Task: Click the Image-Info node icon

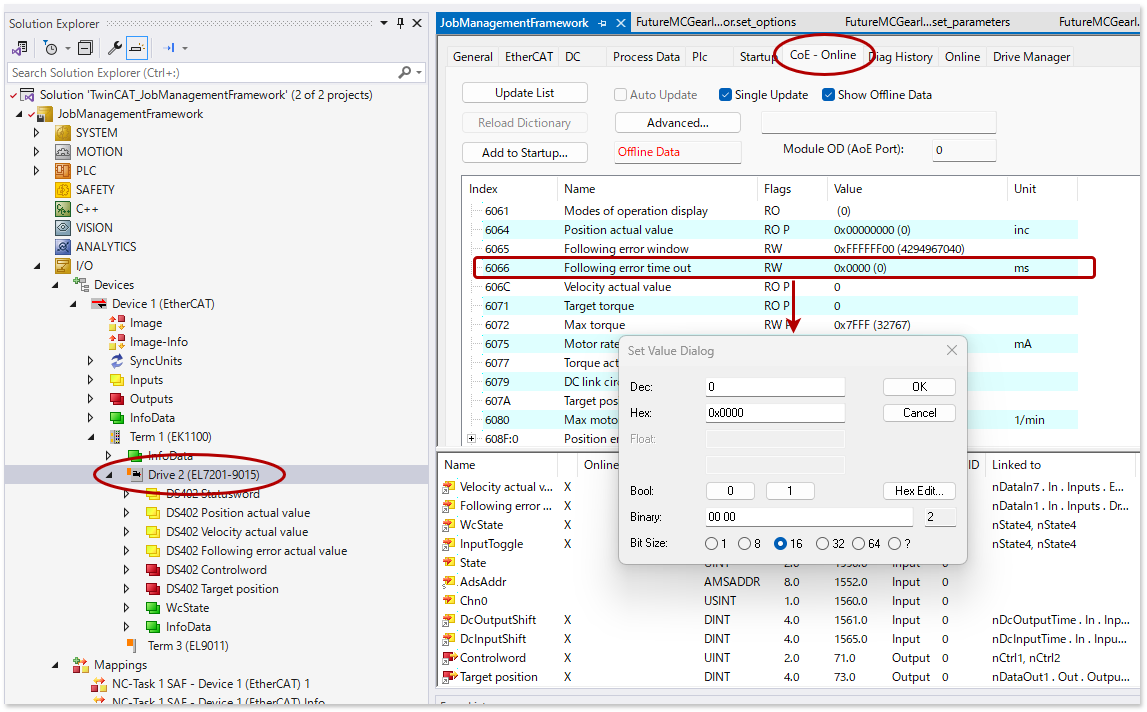Action: (x=117, y=342)
